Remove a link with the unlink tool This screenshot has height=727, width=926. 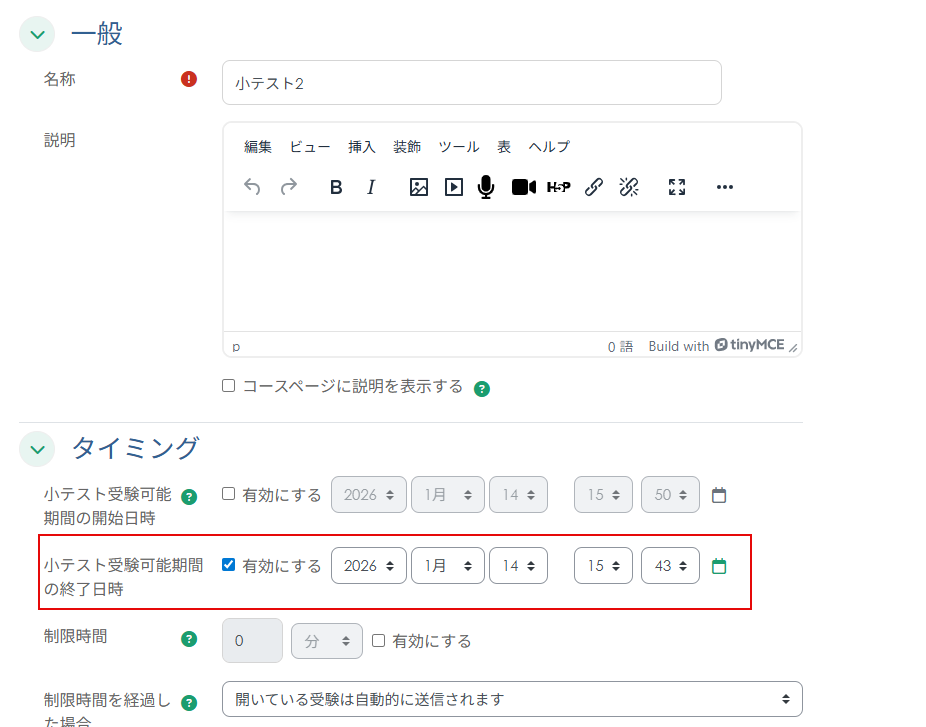click(x=629, y=187)
